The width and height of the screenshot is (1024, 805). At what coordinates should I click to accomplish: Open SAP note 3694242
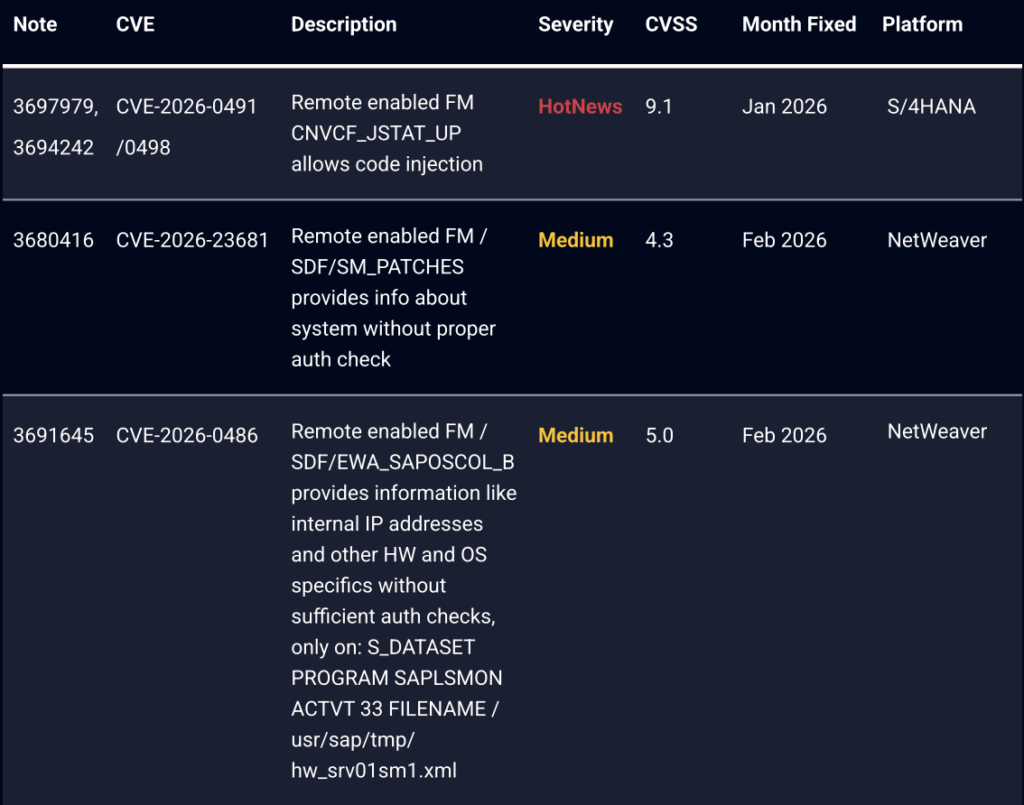pos(53,148)
